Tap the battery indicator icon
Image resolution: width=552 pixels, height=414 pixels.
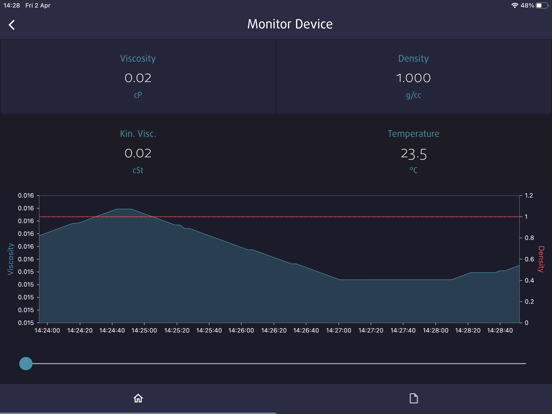(542, 5)
